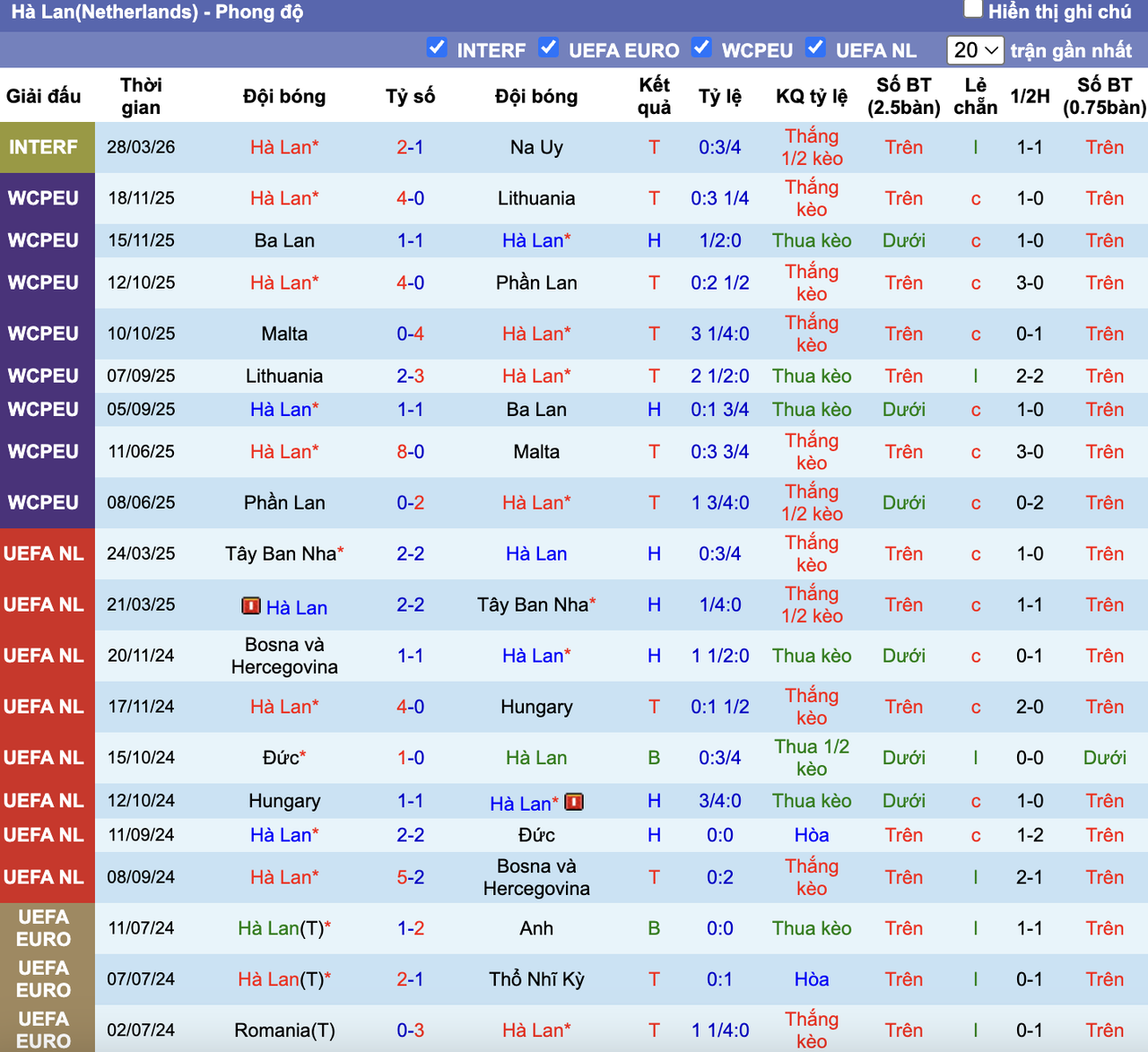Click the Giải đấu column header
The image size is (1148, 1052).
44,96
